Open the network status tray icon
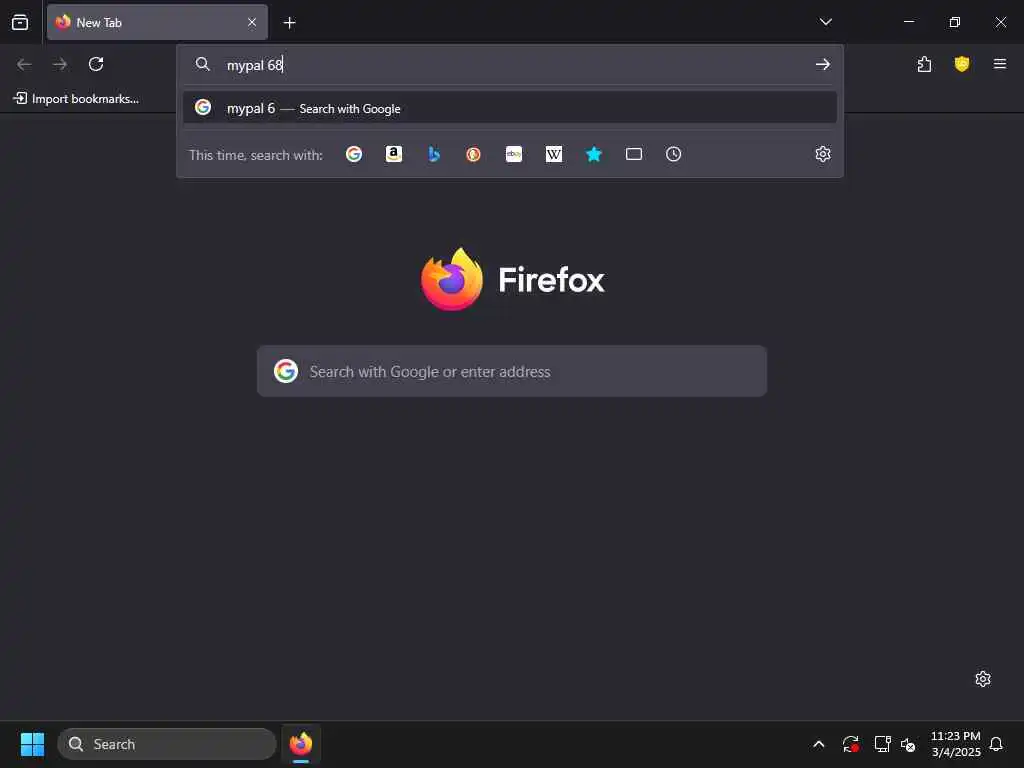The image size is (1024, 768). (x=882, y=744)
